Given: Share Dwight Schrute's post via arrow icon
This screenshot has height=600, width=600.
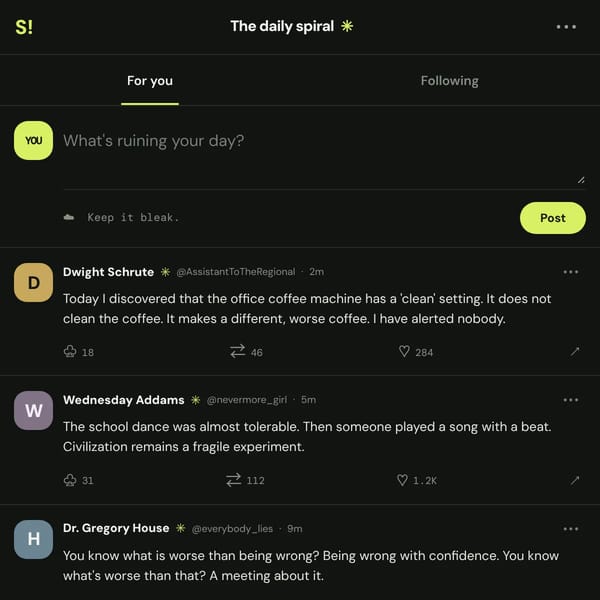Looking at the screenshot, I should [x=575, y=351].
